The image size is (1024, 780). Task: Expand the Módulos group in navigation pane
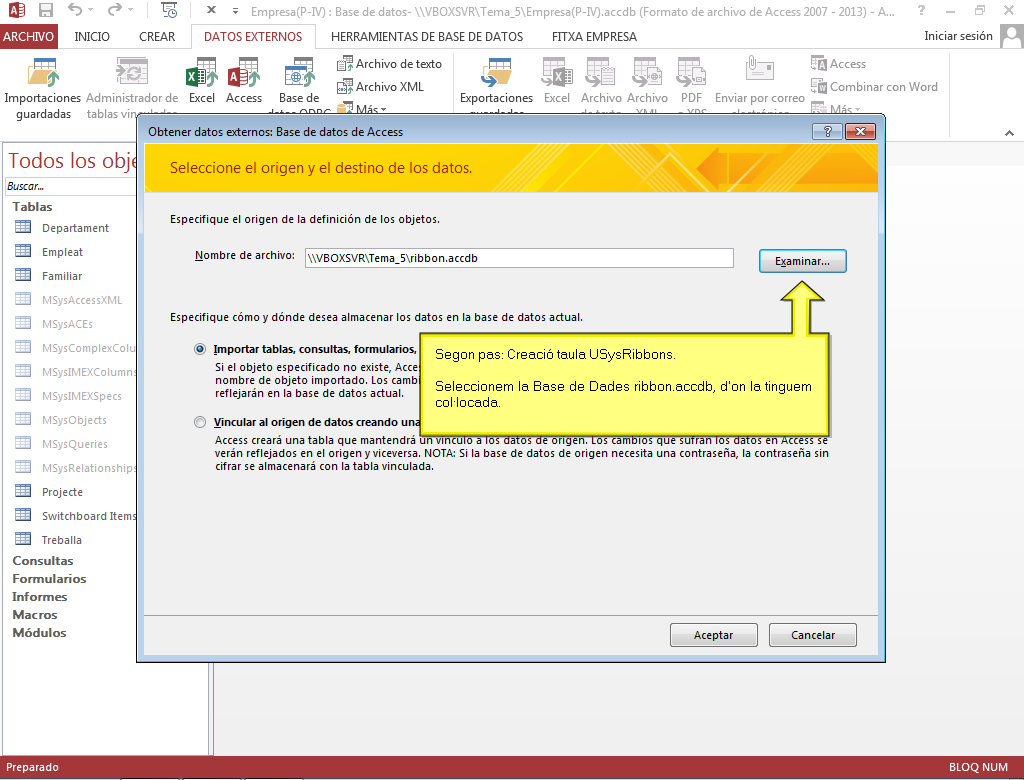point(39,633)
